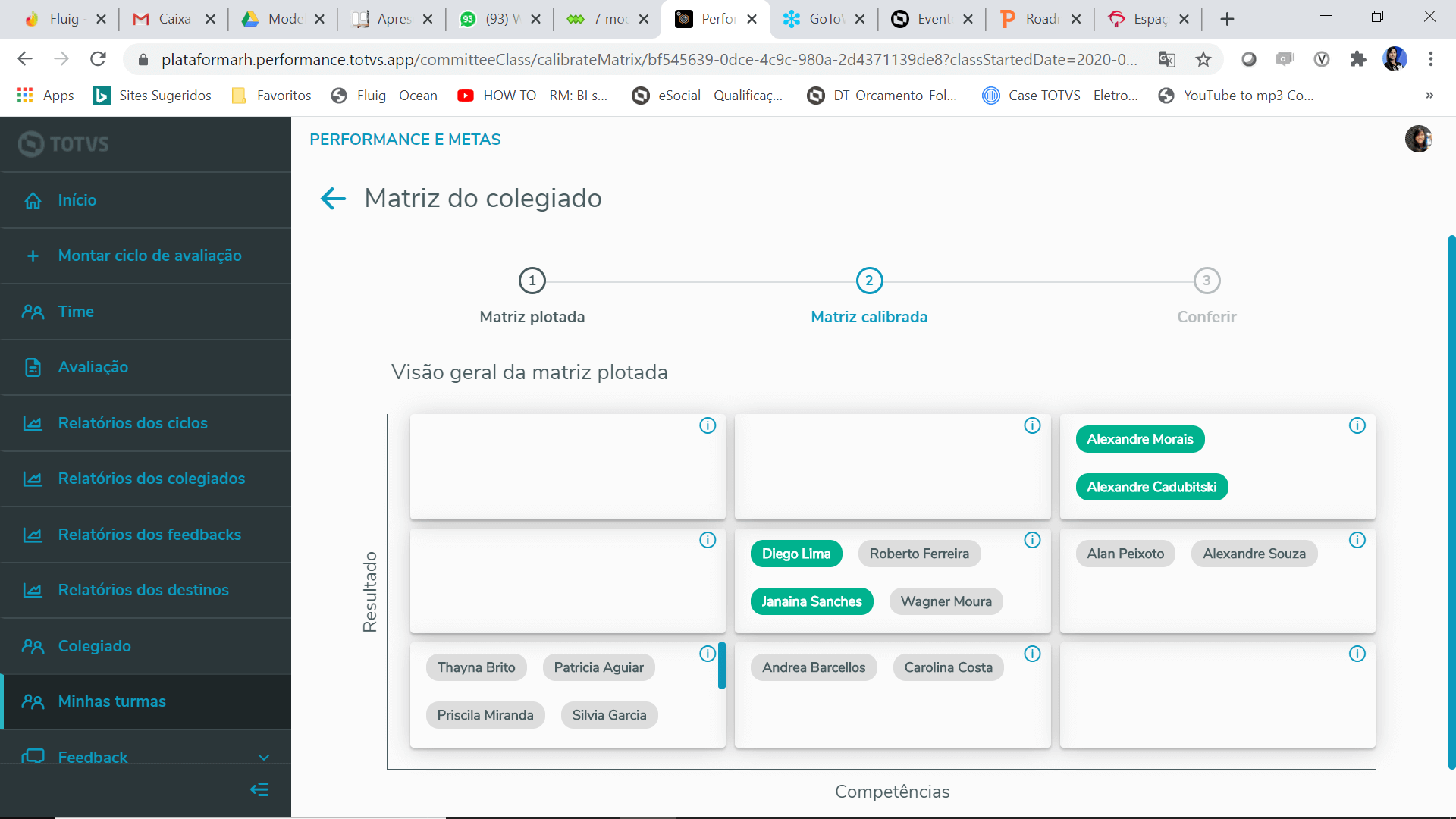The height and width of the screenshot is (819, 1456).
Task: Open Montar ciclo de avaliação menu item
Action: [x=146, y=256]
